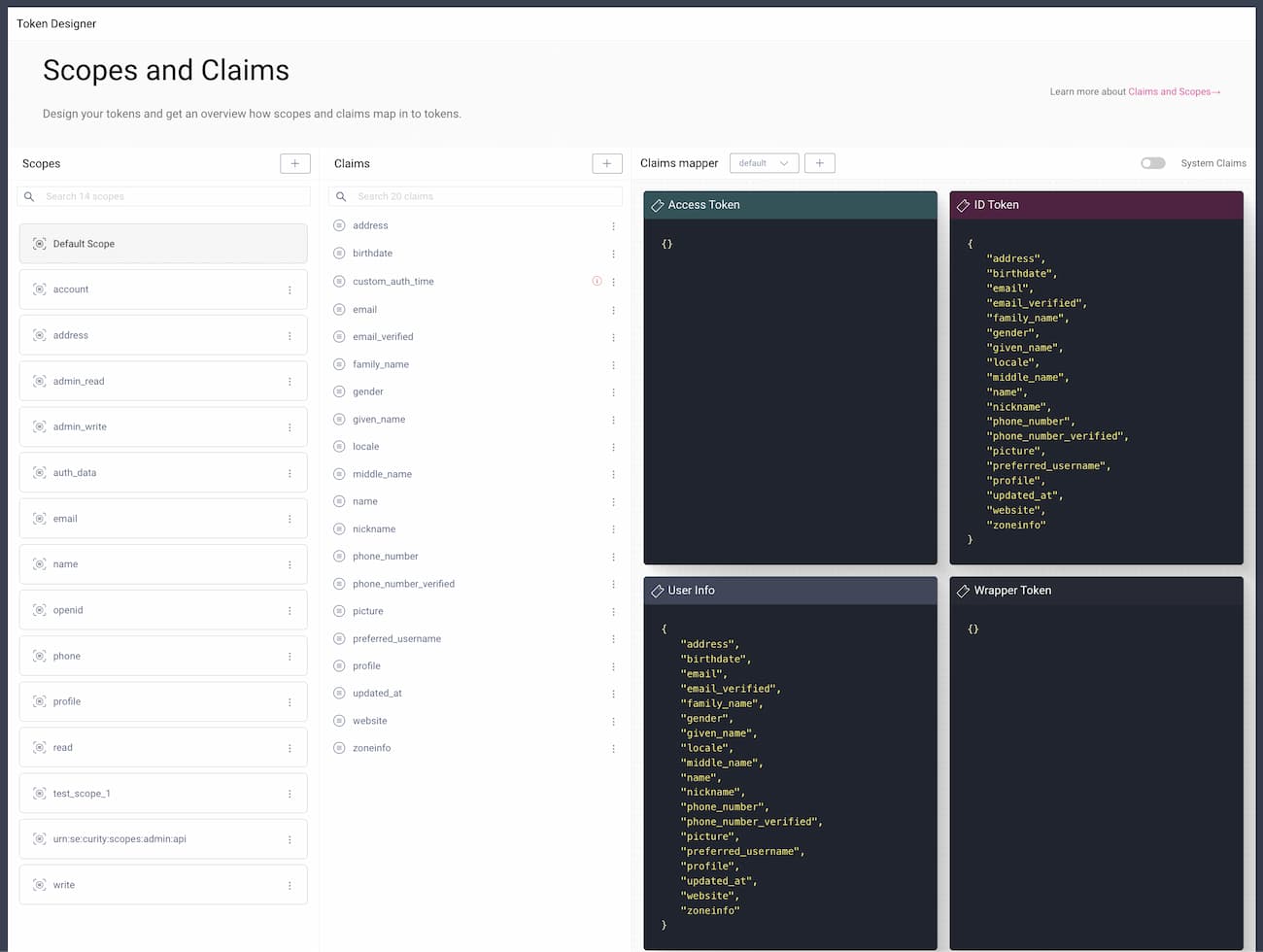Open options menu for zoneinfo claim
Viewport: 1263px width, 952px height.
(x=613, y=749)
